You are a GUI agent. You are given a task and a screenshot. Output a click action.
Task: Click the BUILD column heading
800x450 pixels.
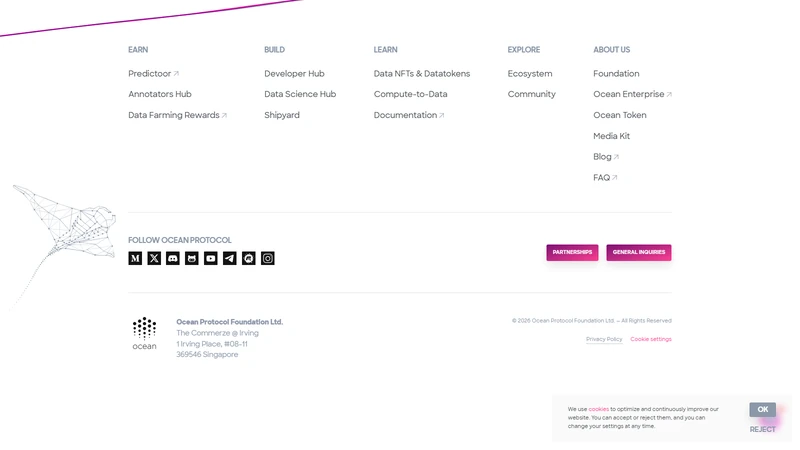click(274, 49)
